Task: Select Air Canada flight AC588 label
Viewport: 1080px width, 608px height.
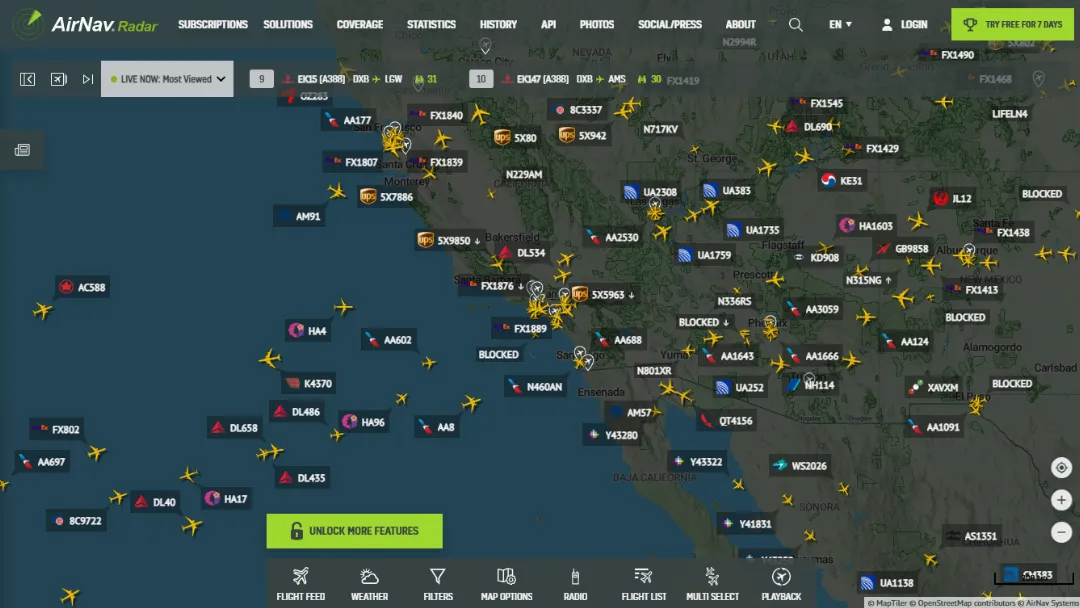Action: pos(83,287)
